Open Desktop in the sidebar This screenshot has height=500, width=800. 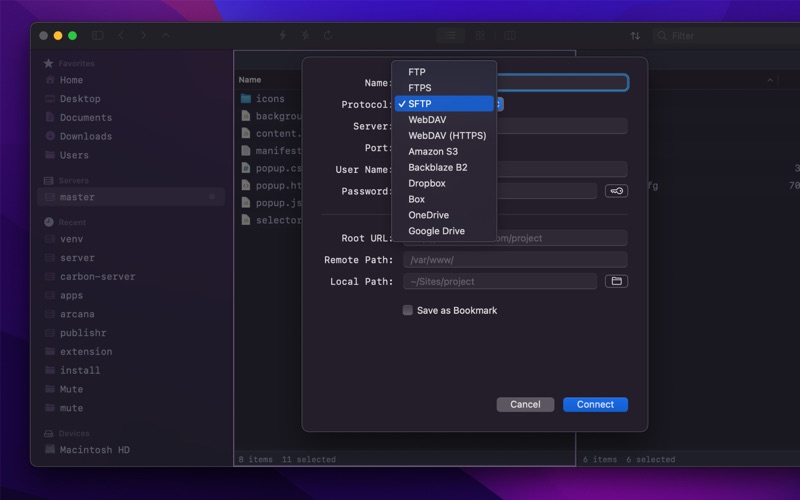[x=80, y=99]
